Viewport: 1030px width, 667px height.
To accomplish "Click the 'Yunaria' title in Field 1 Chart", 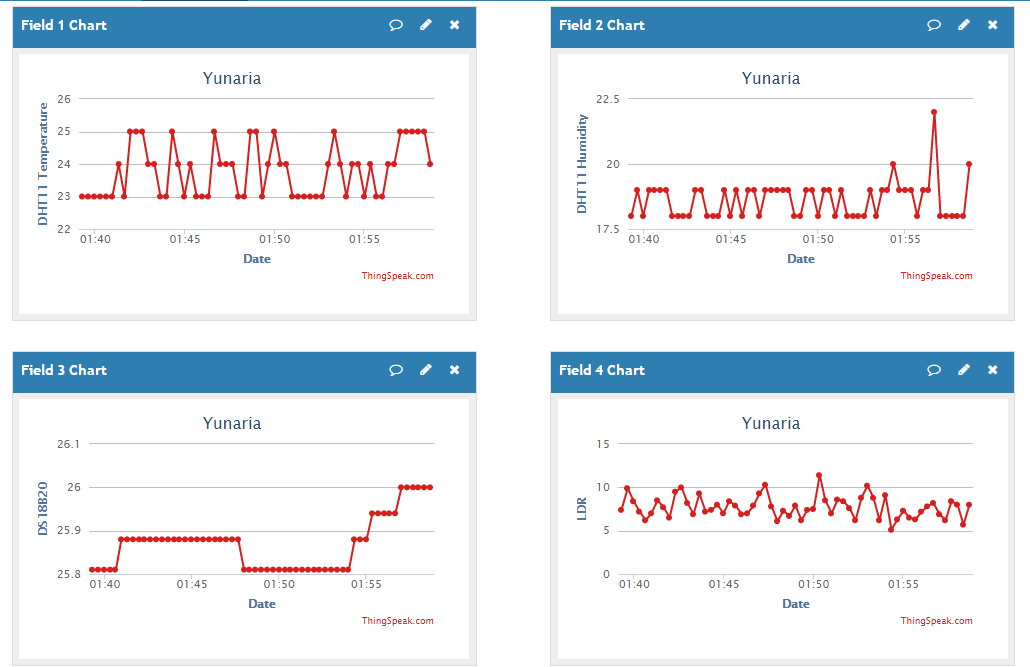I will [x=232, y=78].
